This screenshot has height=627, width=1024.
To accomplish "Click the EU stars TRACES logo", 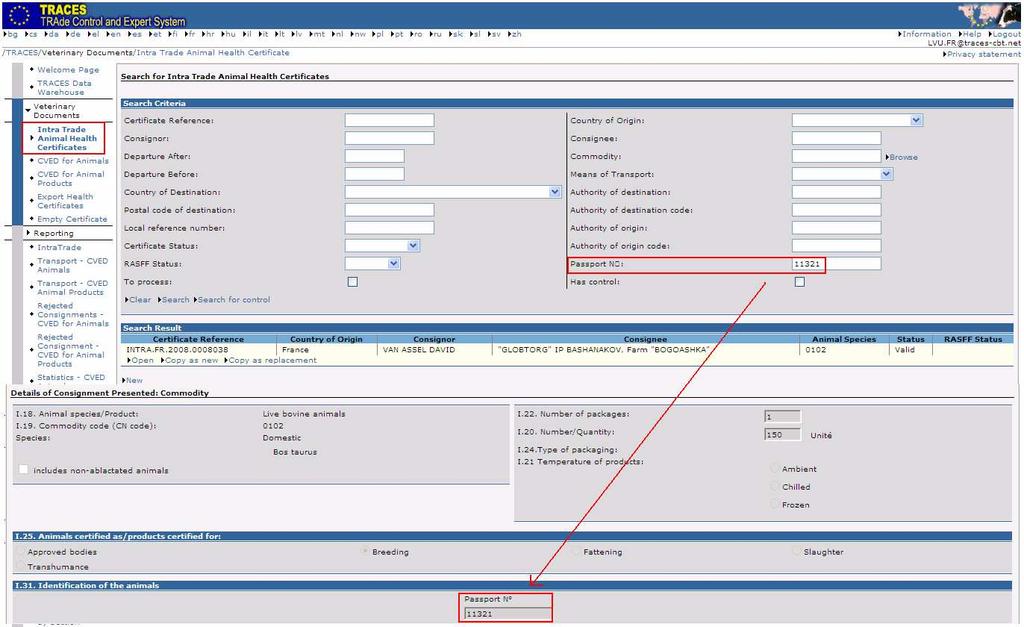I will point(20,14).
